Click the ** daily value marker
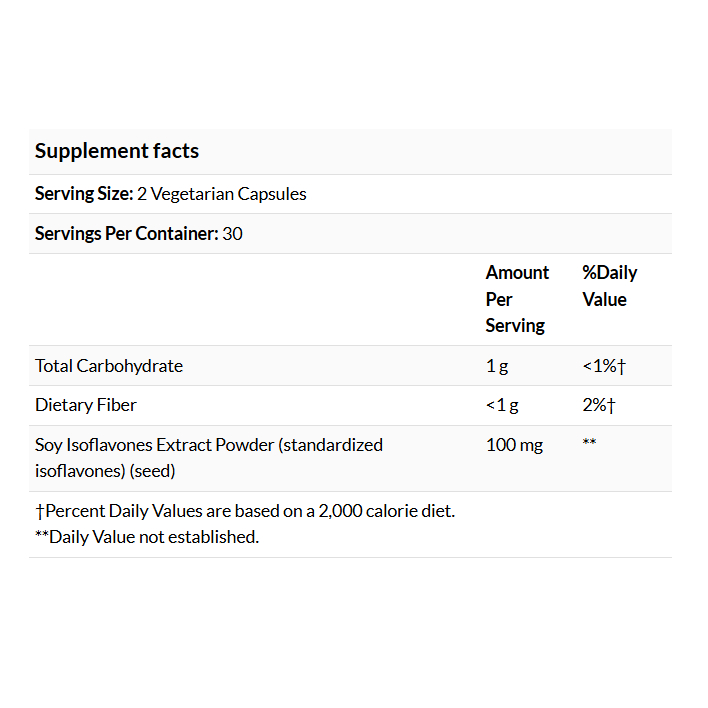Image resolution: width=708 pixels, height=708 pixels. 589,442
